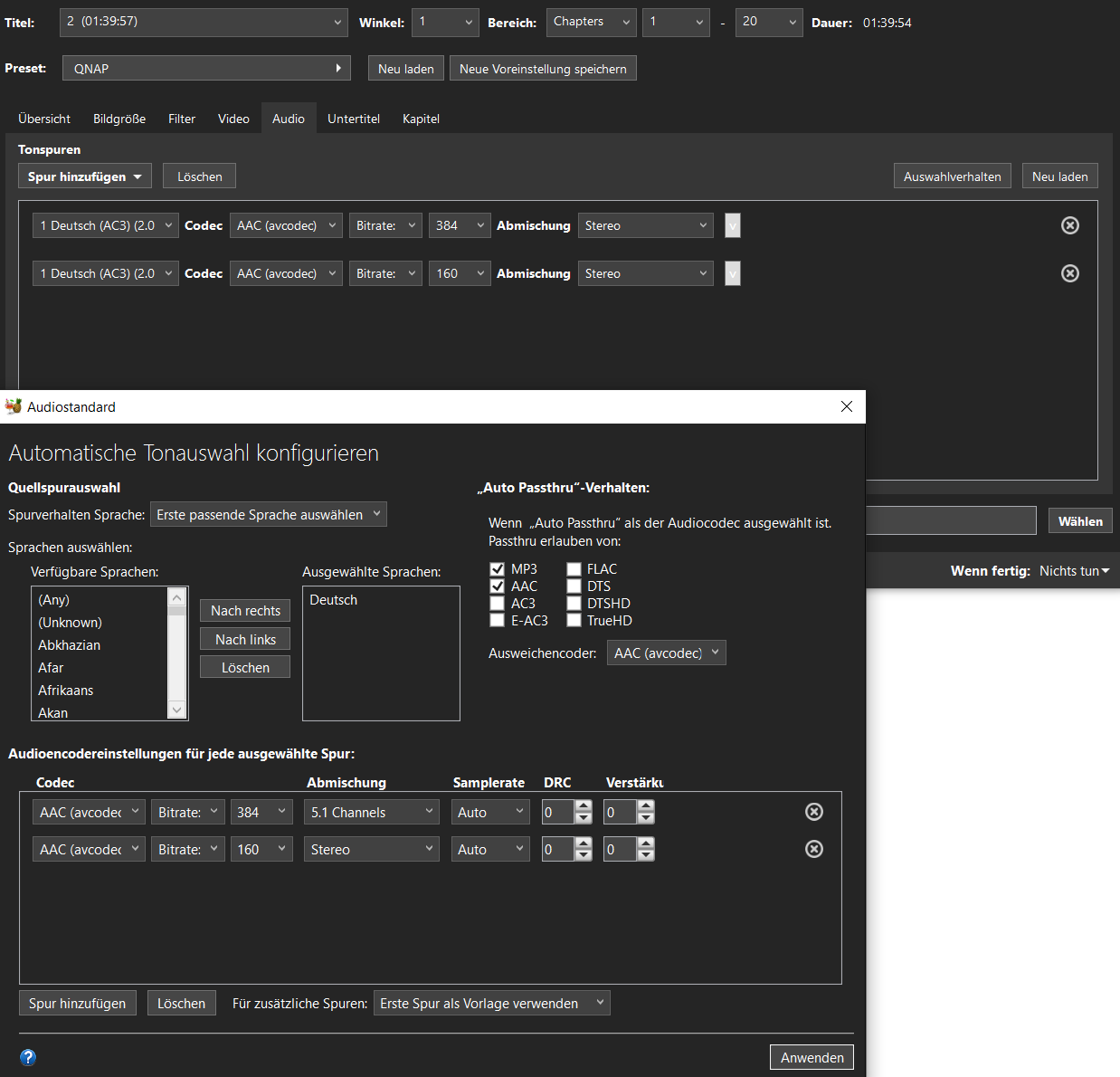1120x1077 pixels.
Task: Enable DTS passthru checkbox
Action: [x=574, y=586]
